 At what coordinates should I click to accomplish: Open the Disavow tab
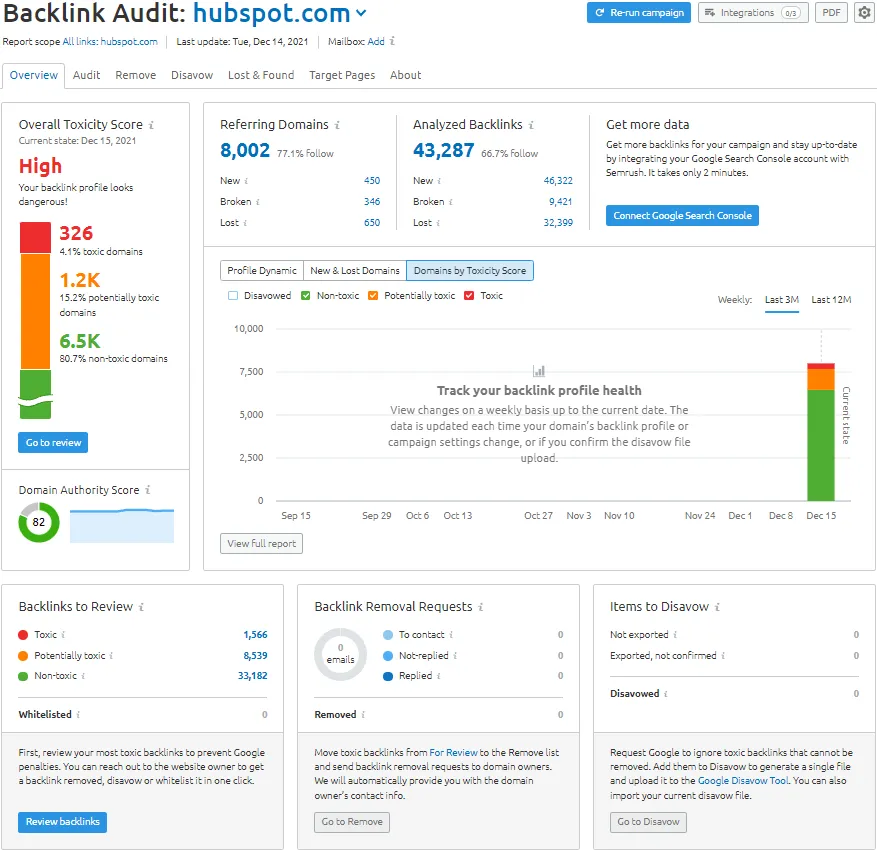click(x=192, y=75)
